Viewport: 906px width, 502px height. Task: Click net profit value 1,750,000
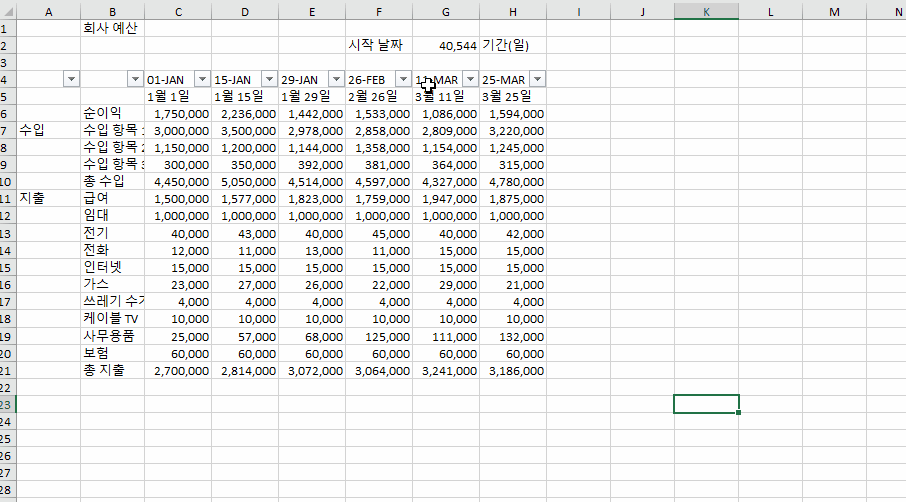[x=178, y=114]
